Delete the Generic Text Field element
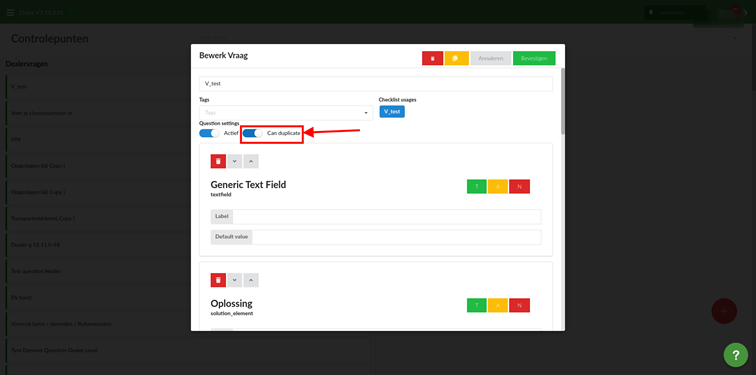Screen dimensions: 756x375 (x=218, y=161)
